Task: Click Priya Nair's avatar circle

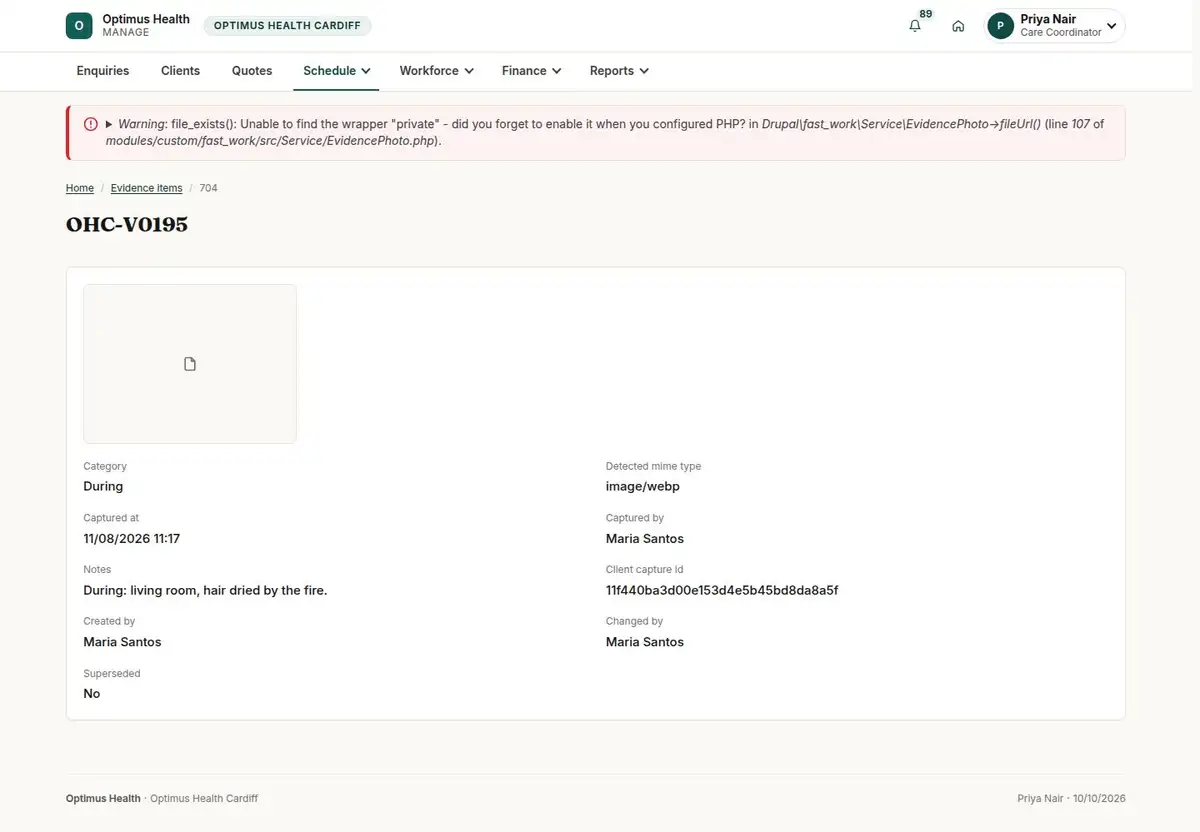Action: click(x=1001, y=26)
